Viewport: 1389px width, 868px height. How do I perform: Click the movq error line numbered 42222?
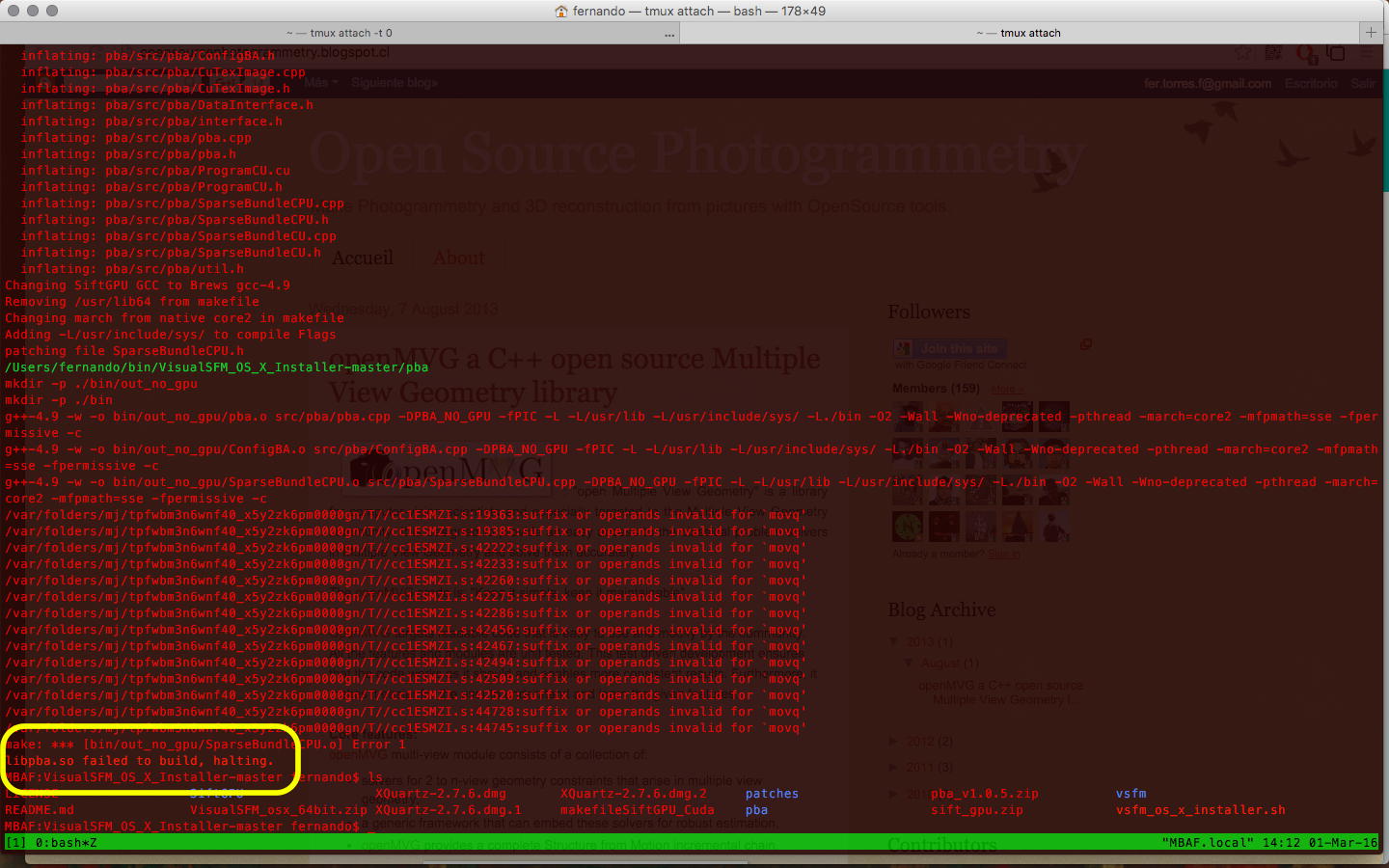click(x=405, y=548)
